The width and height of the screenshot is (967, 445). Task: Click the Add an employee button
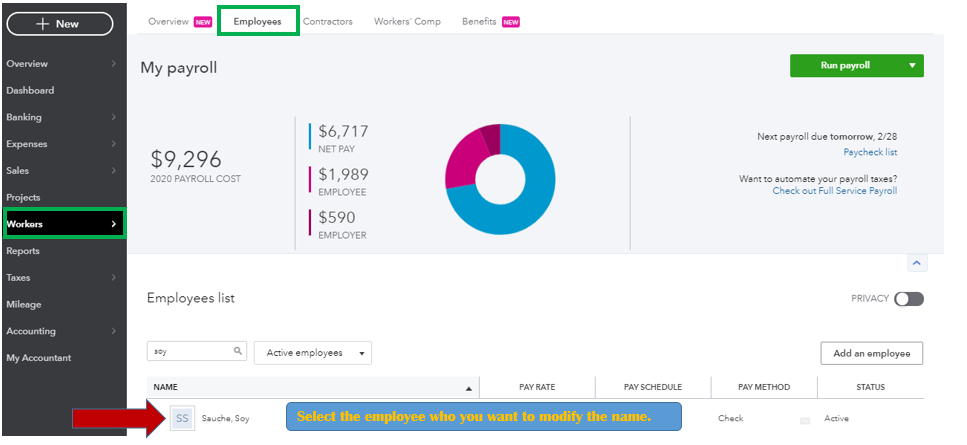(x=871, y=353)
